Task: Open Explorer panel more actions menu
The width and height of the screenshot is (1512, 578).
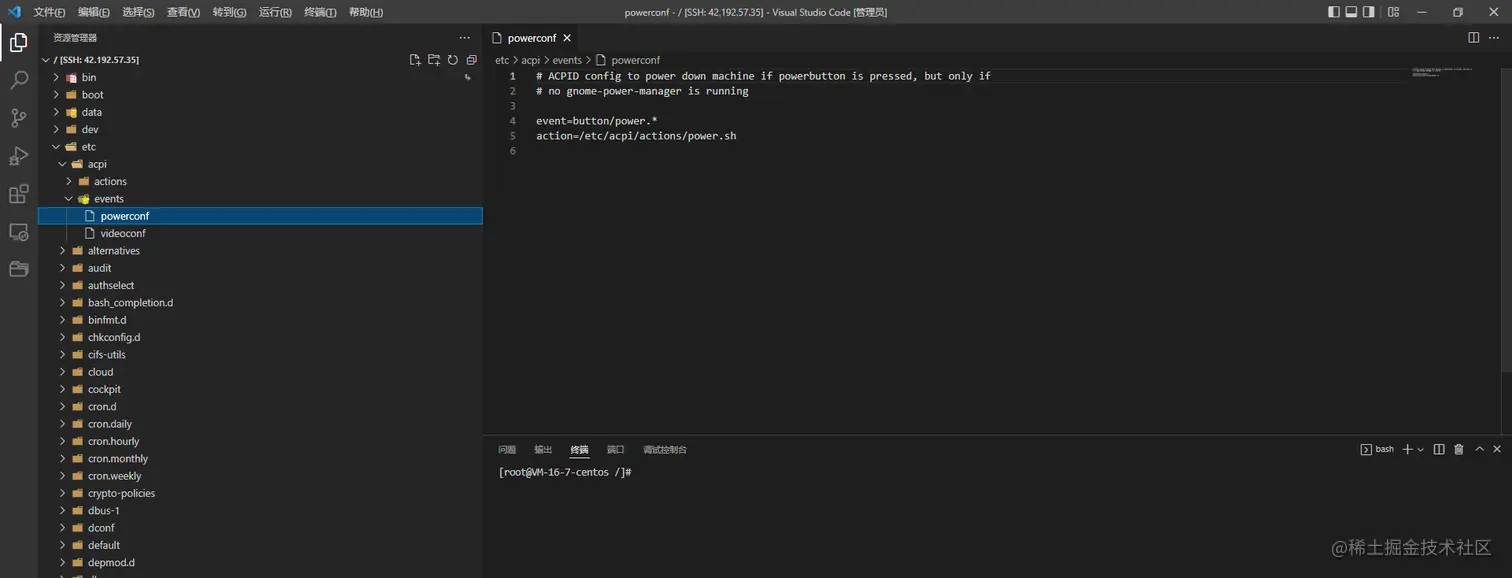Action: click(464, 38)
